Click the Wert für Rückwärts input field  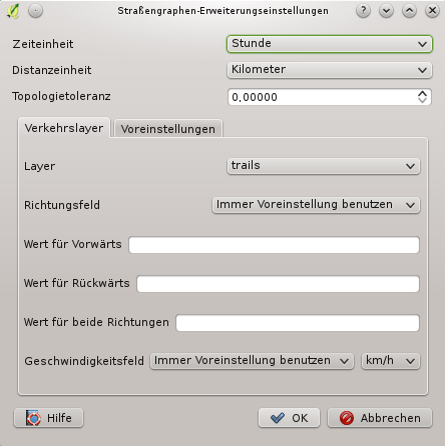pos(278,284)
